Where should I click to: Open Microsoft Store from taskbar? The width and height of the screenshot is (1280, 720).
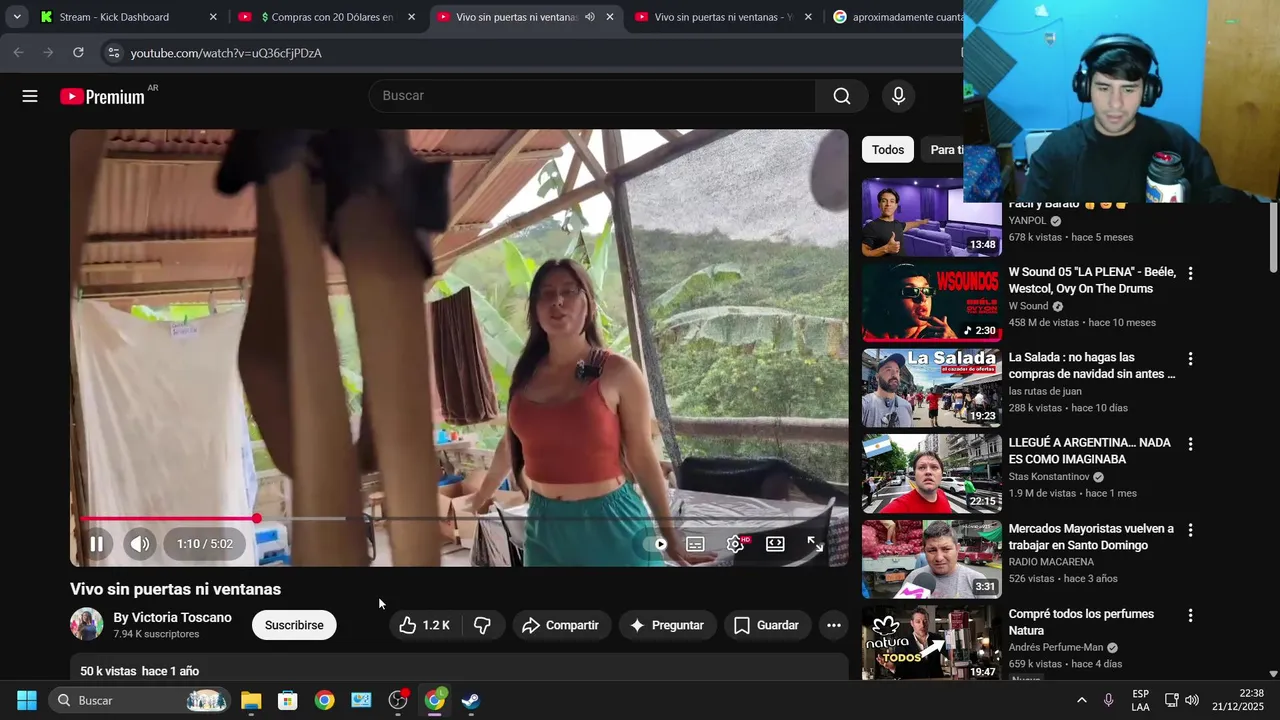point(288,700)
